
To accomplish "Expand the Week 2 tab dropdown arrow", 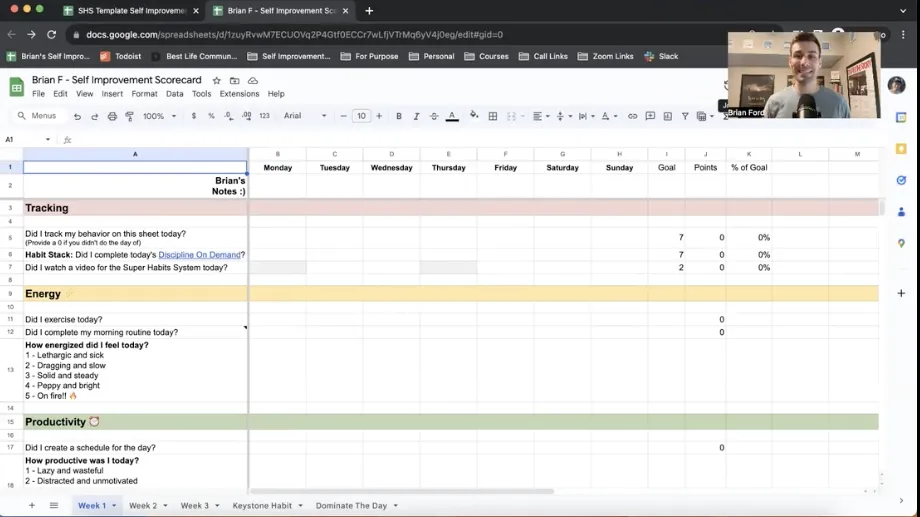I will coord(165,506).
